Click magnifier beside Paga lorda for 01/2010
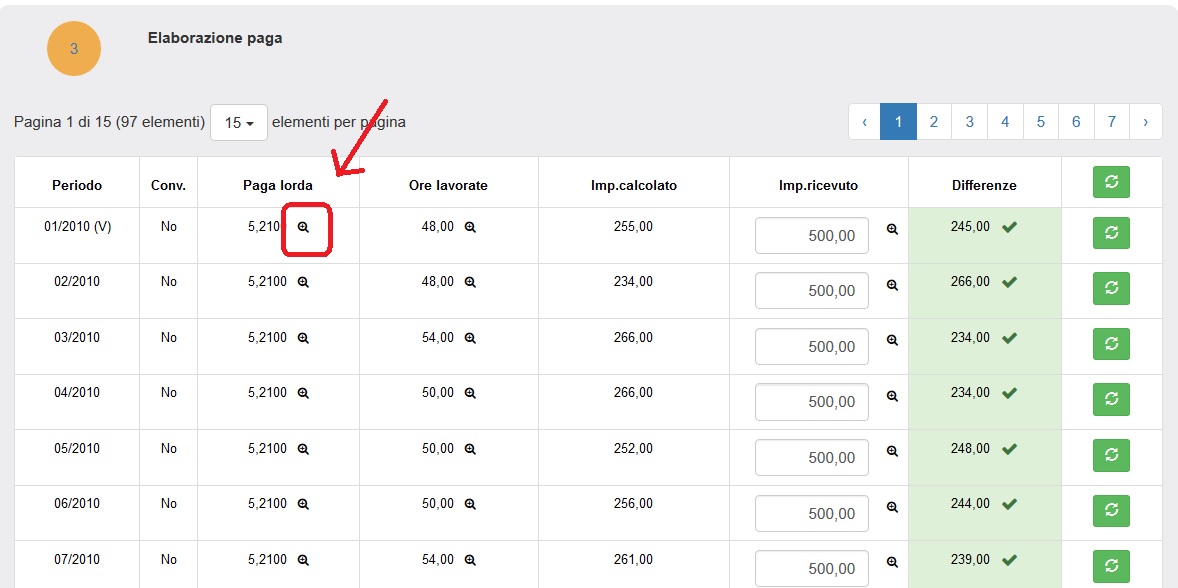This screenshot has width=1178, height=588. click(x=303, y=228)
